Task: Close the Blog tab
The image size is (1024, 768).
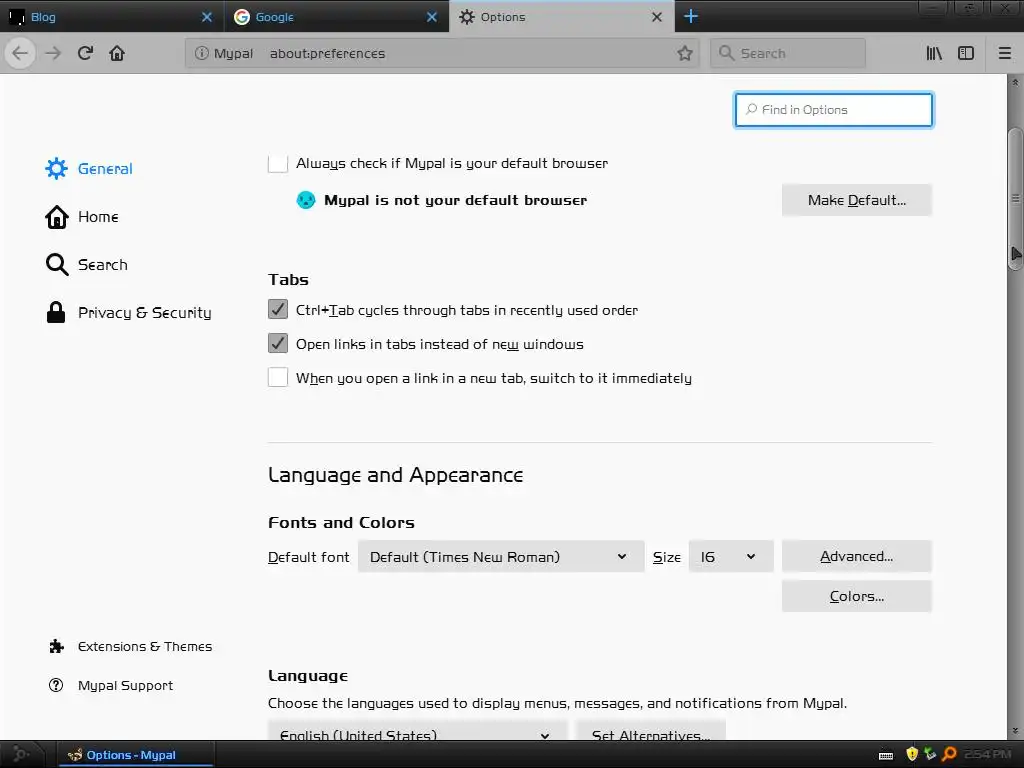Action: coord(207,17)
